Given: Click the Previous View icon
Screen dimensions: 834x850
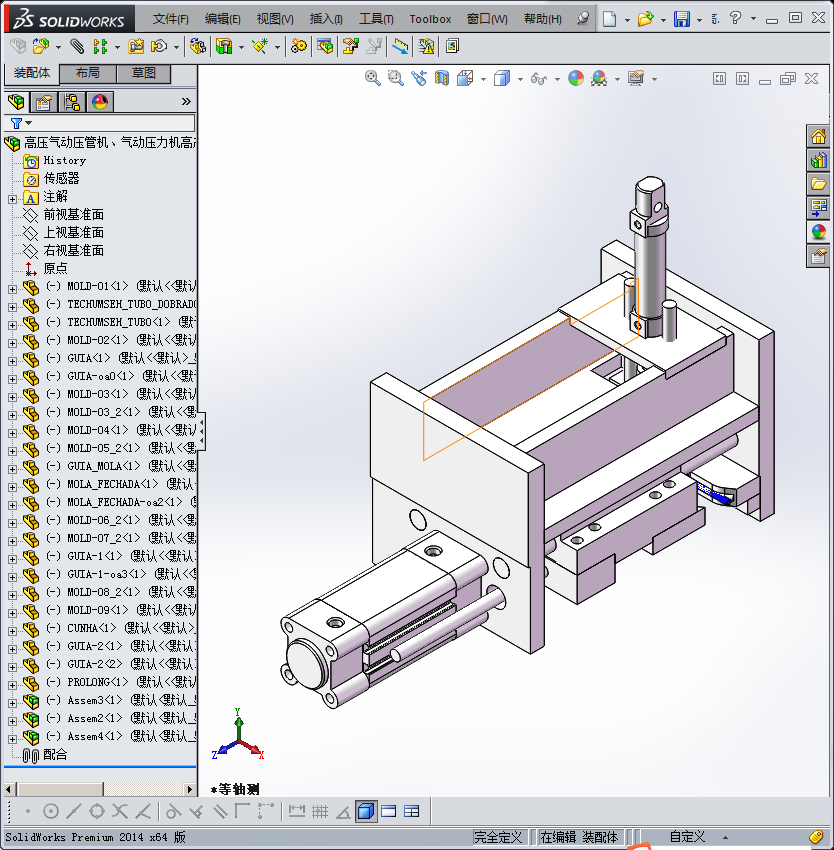Looking at the screenshot, I should [419, 78].
